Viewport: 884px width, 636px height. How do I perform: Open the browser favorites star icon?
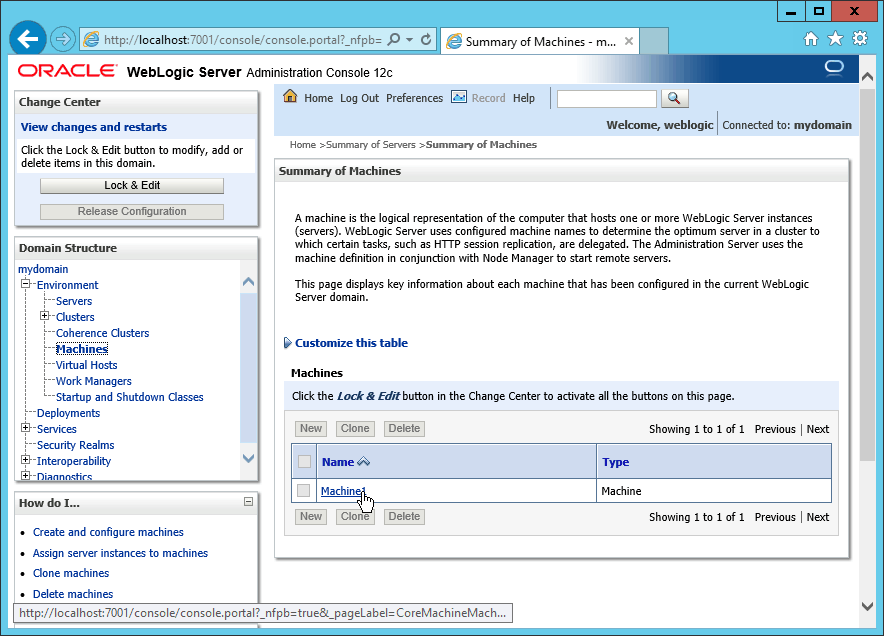pos(836,40)
